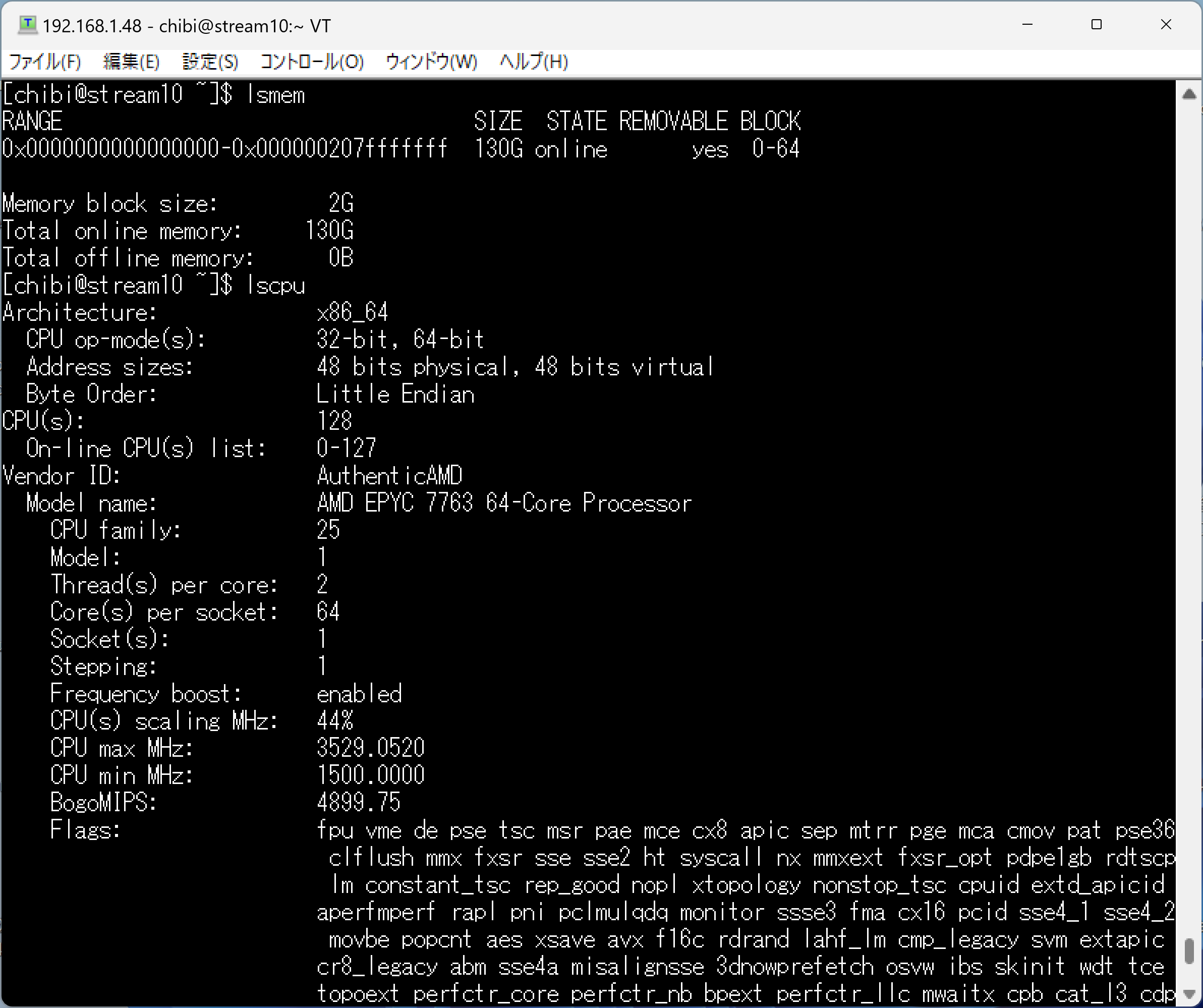Click the empty scrollbar track above thumb
1203x1008 pixels.
coord(1189,516)
